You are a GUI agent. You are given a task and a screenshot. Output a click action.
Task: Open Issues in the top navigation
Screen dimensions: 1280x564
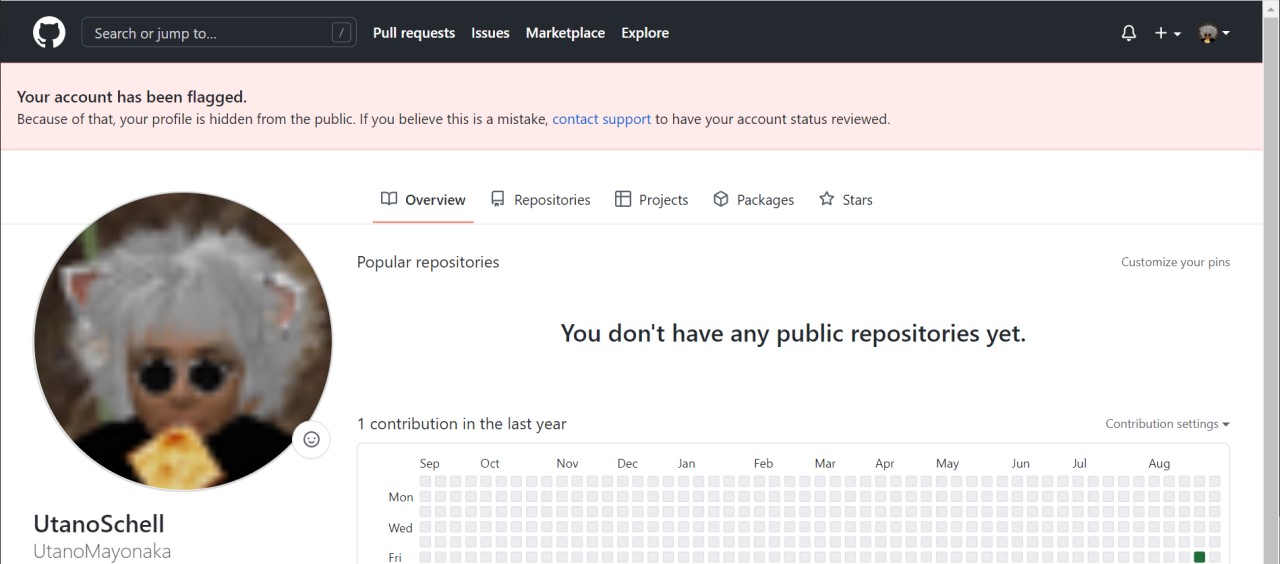click(x=490, y=33)
